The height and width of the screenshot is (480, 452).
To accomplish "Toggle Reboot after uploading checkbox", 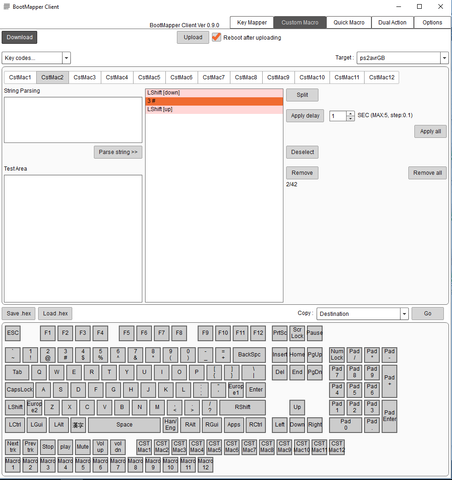I will tap(216, 37).
